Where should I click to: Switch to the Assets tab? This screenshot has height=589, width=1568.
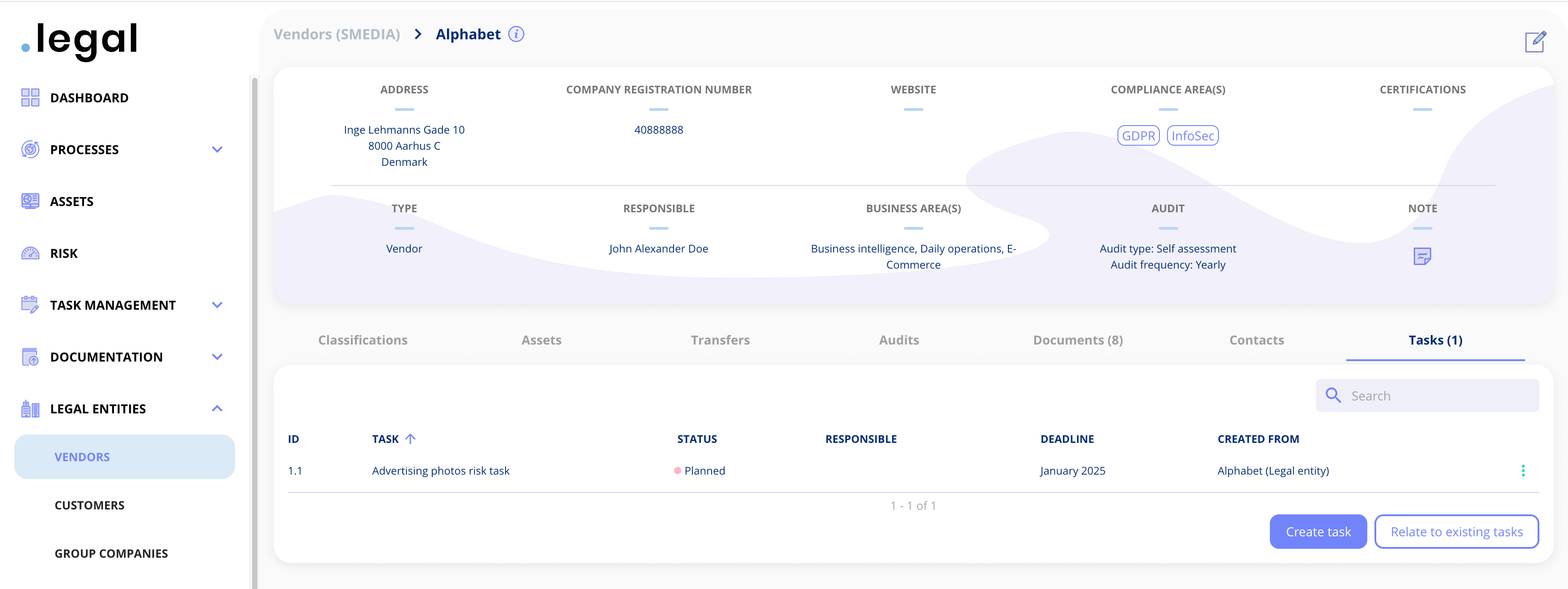(x=541, y=340)
